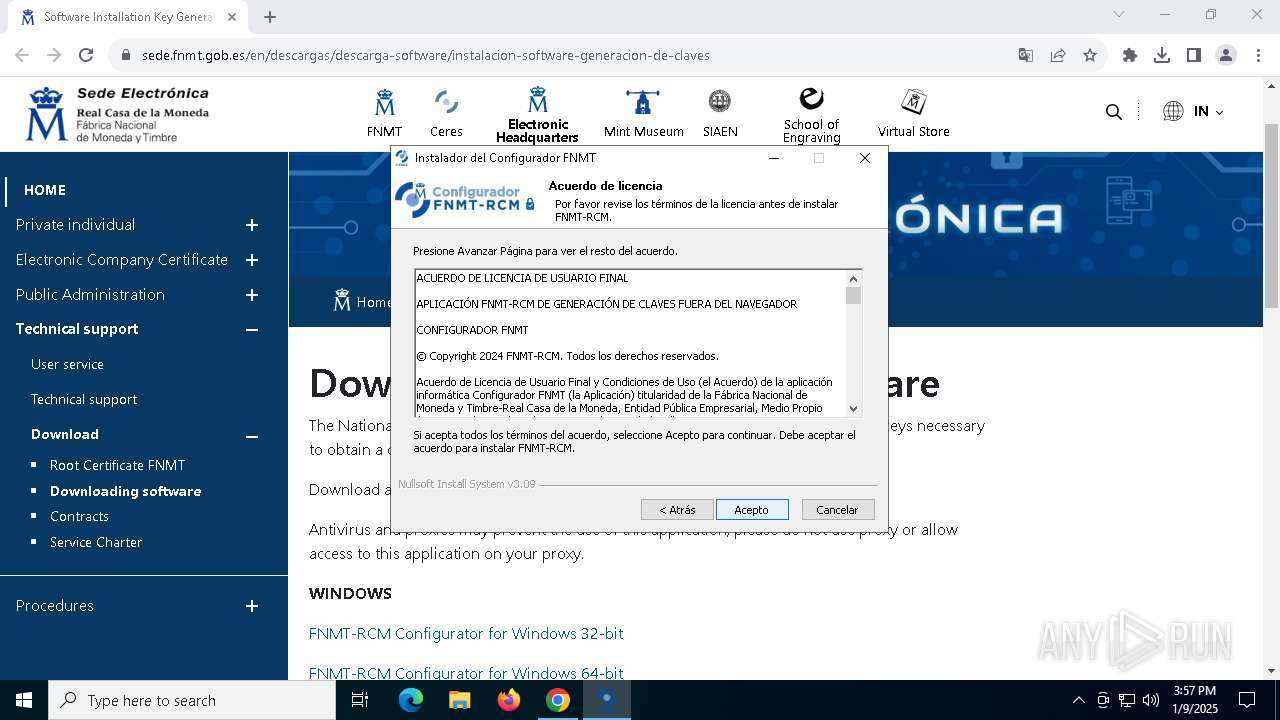Image resolution: width=1280 pixels, height=720 pixels.
Task: Open the Service Charter sidebar link
Action: click(x=96, y=542)
